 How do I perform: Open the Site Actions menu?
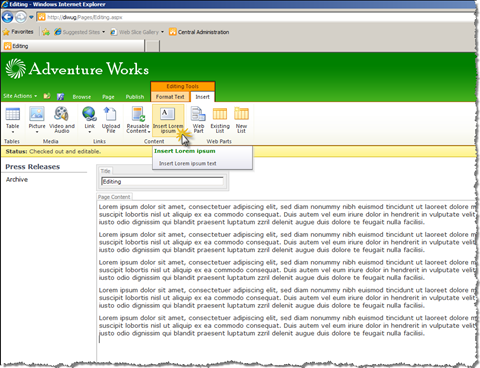click(20, 96)
